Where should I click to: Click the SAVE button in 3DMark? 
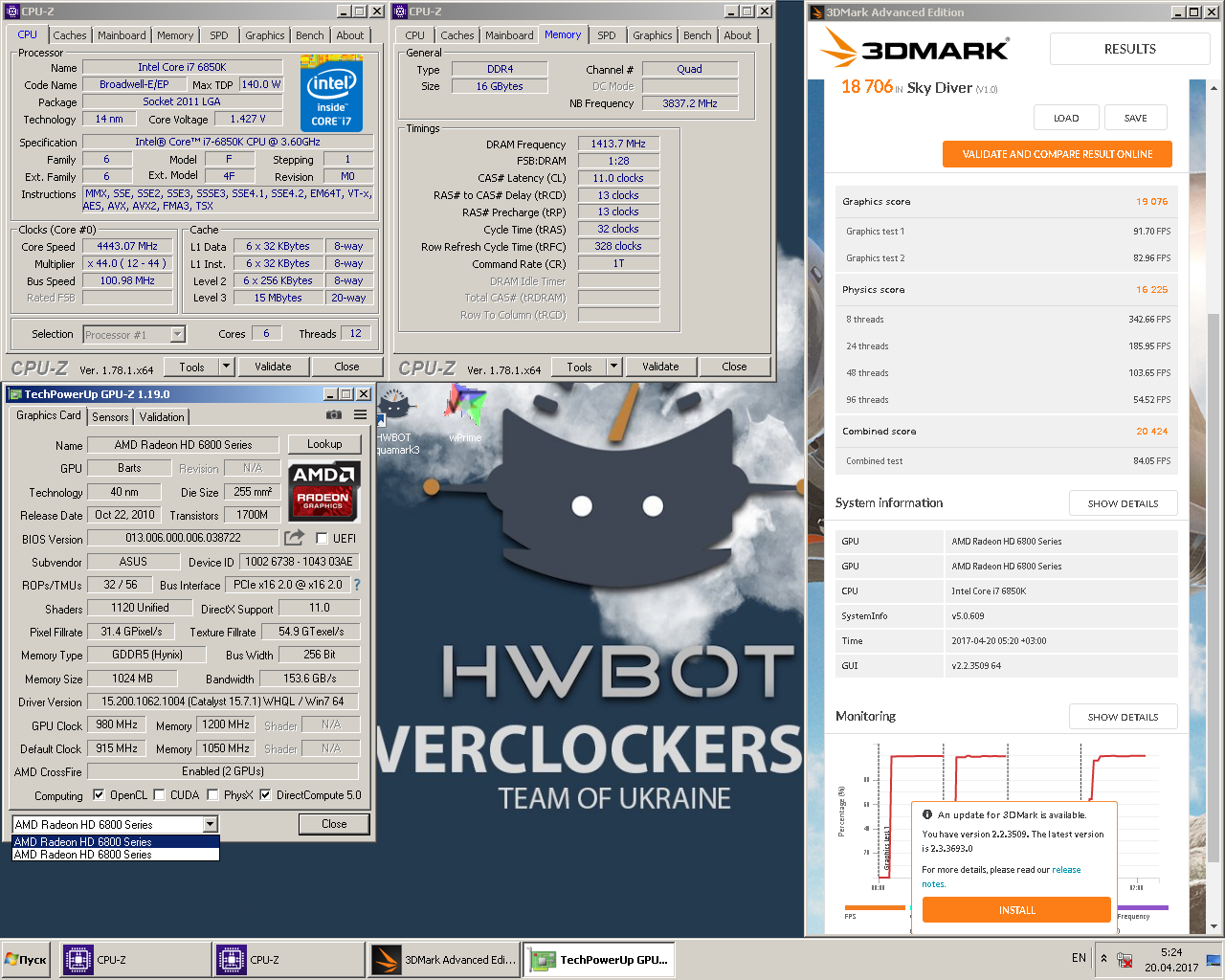point(1136,118)
